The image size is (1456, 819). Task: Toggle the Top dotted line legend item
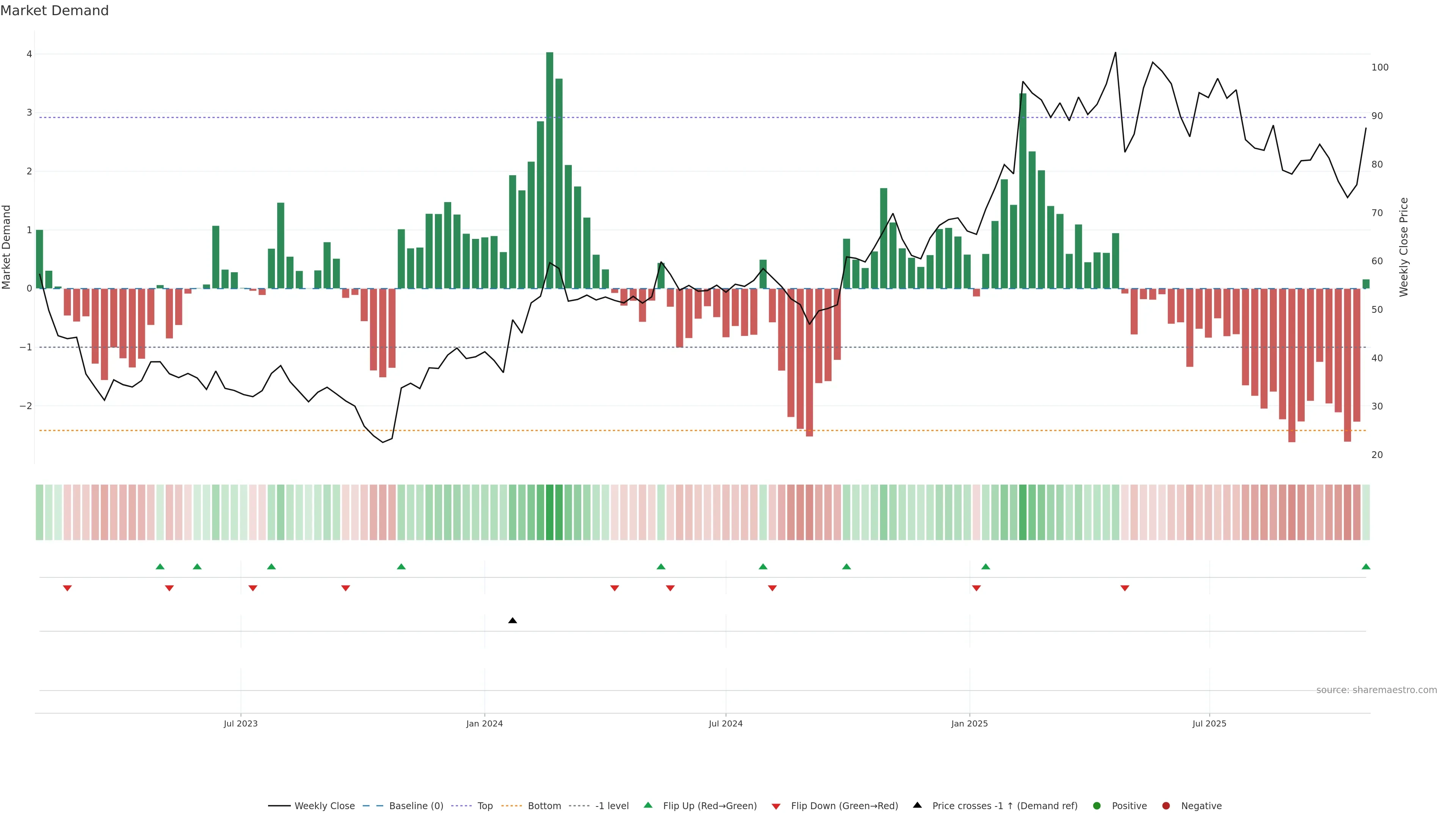(485, 805)
